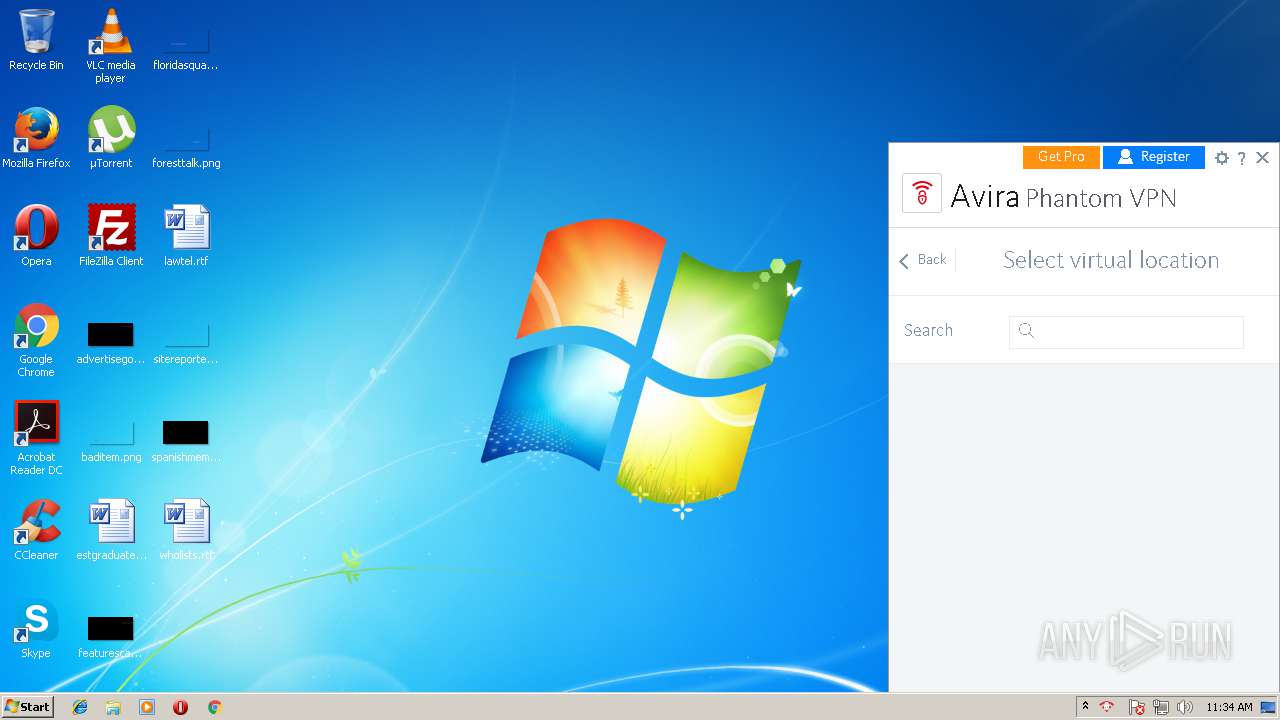
Task: Close the Avira Phantom VPN panel
Action: [1262, 158]
